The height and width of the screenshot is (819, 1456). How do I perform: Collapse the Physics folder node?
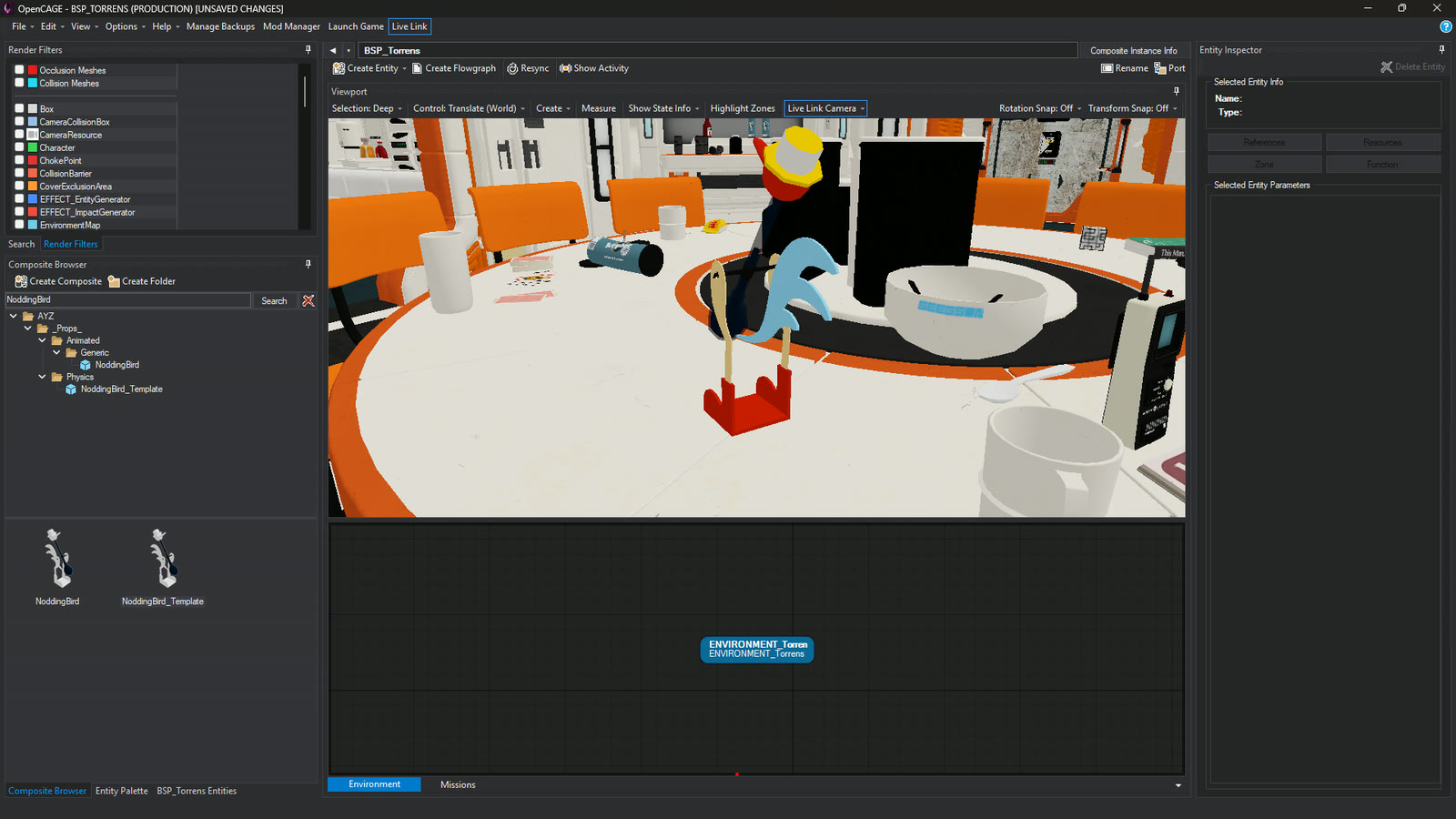point(43,377)
